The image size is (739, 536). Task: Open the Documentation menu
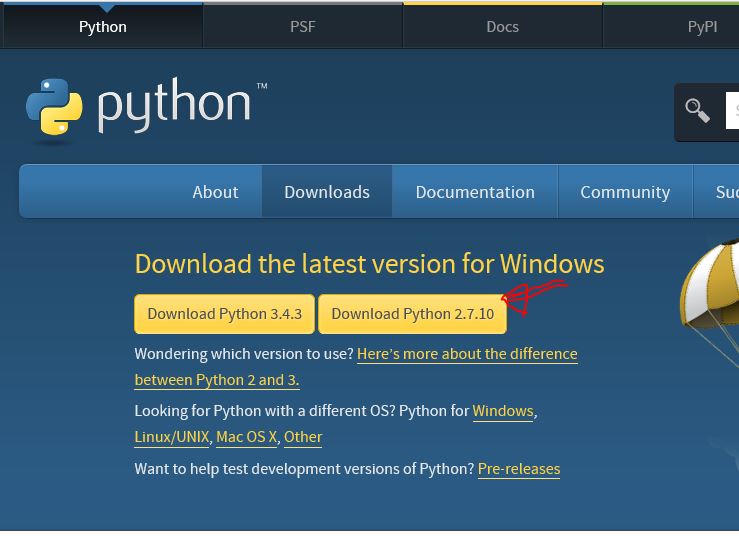[475, 192]
